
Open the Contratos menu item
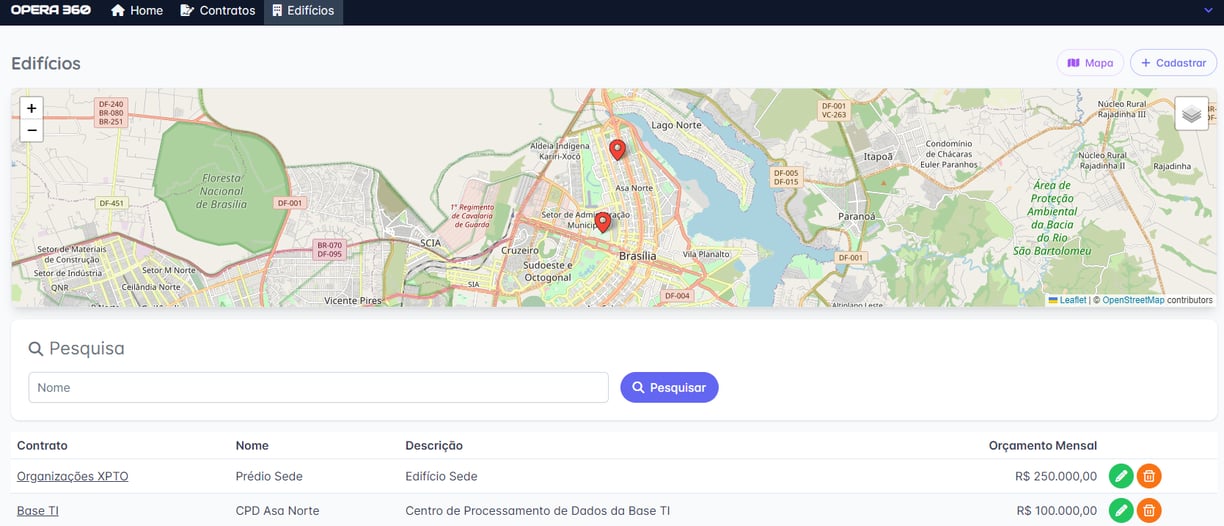click(217, 11)
